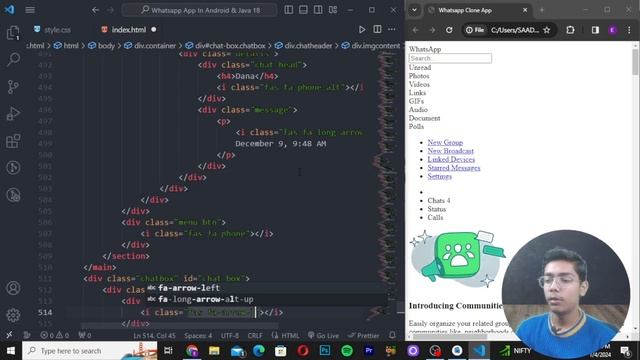
Task: Start Go Live server
Action: coord(323,336)
